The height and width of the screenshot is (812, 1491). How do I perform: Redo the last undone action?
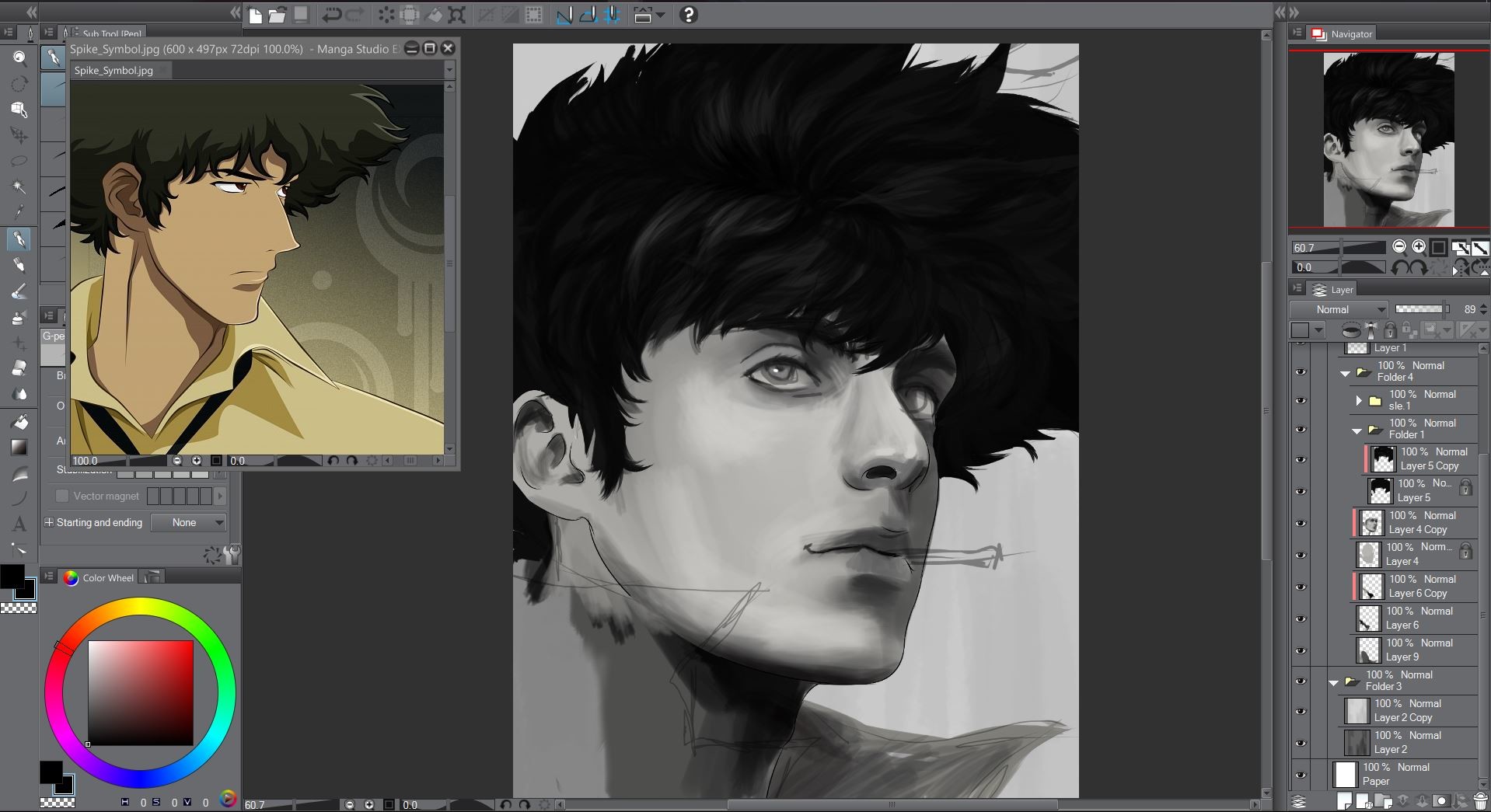click(x=355, y=15)
